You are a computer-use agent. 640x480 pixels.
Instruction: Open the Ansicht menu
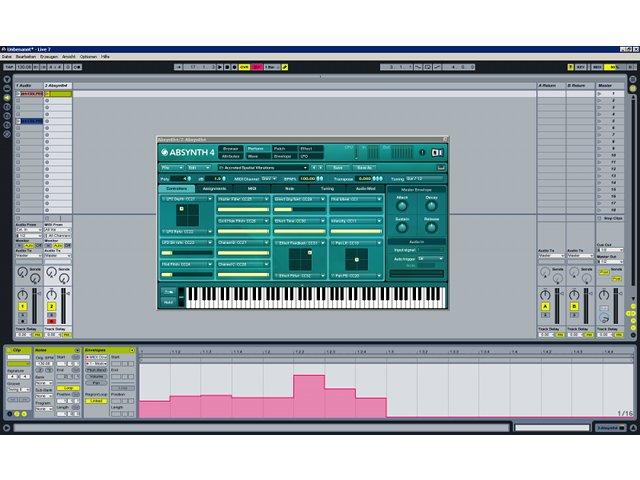tap(69, 57)
